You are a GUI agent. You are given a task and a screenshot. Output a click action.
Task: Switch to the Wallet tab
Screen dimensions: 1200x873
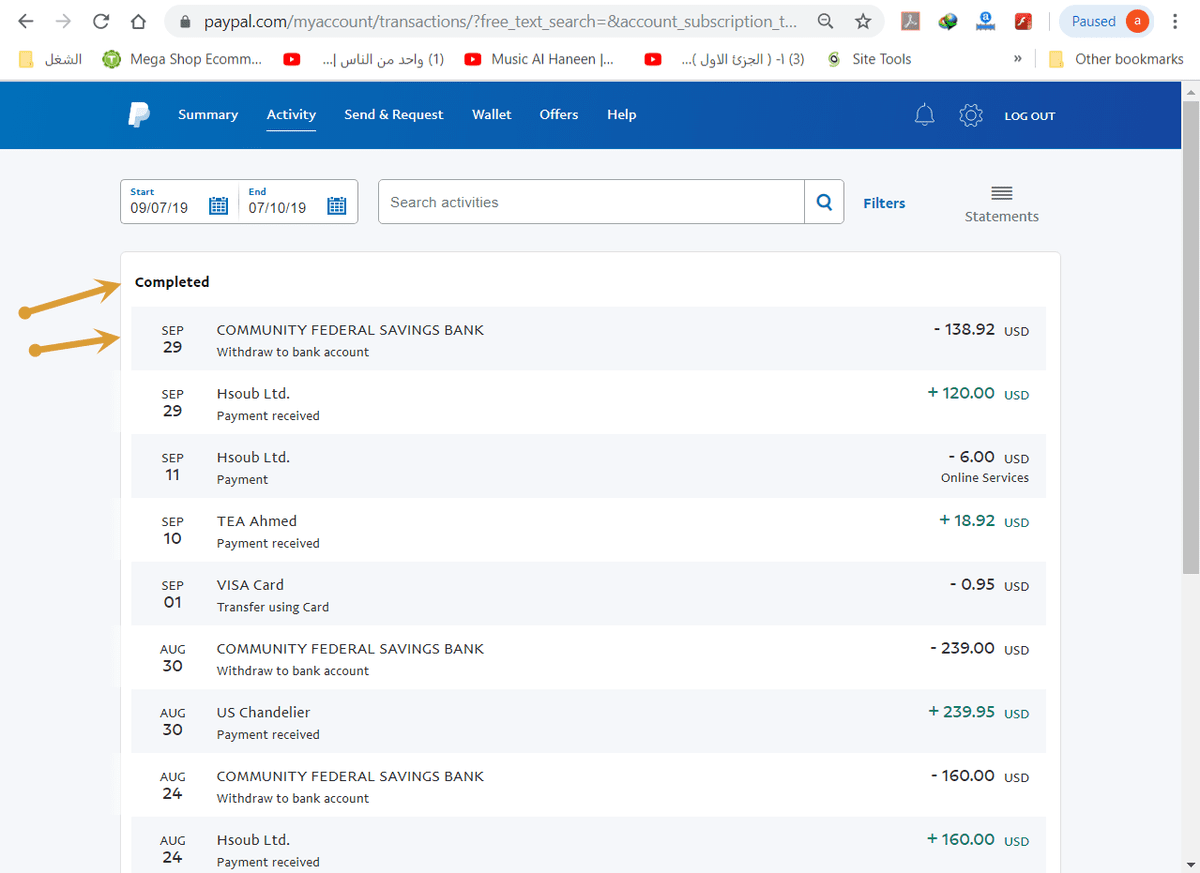click(x=491, y=115)
